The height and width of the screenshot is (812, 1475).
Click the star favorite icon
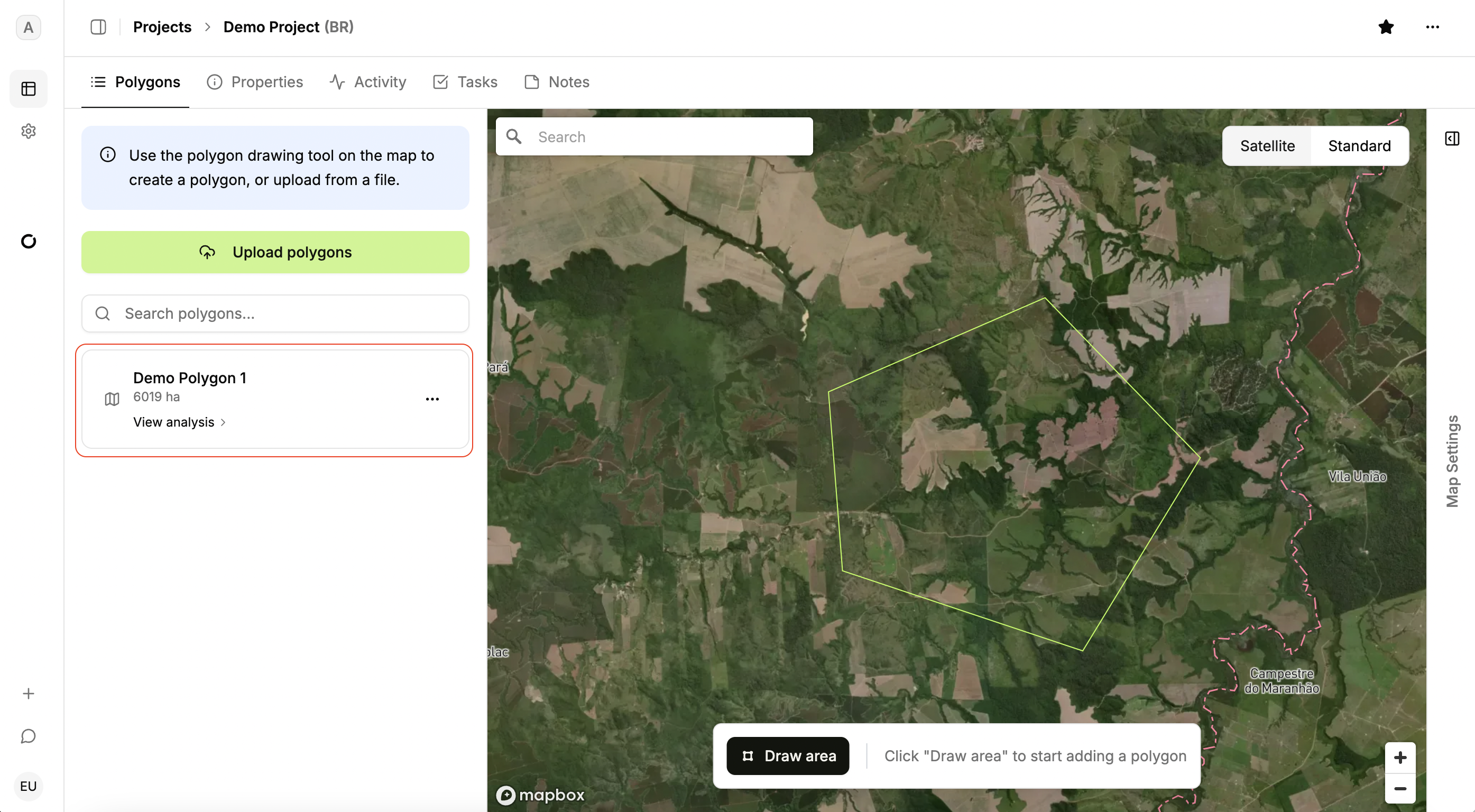1386,27
